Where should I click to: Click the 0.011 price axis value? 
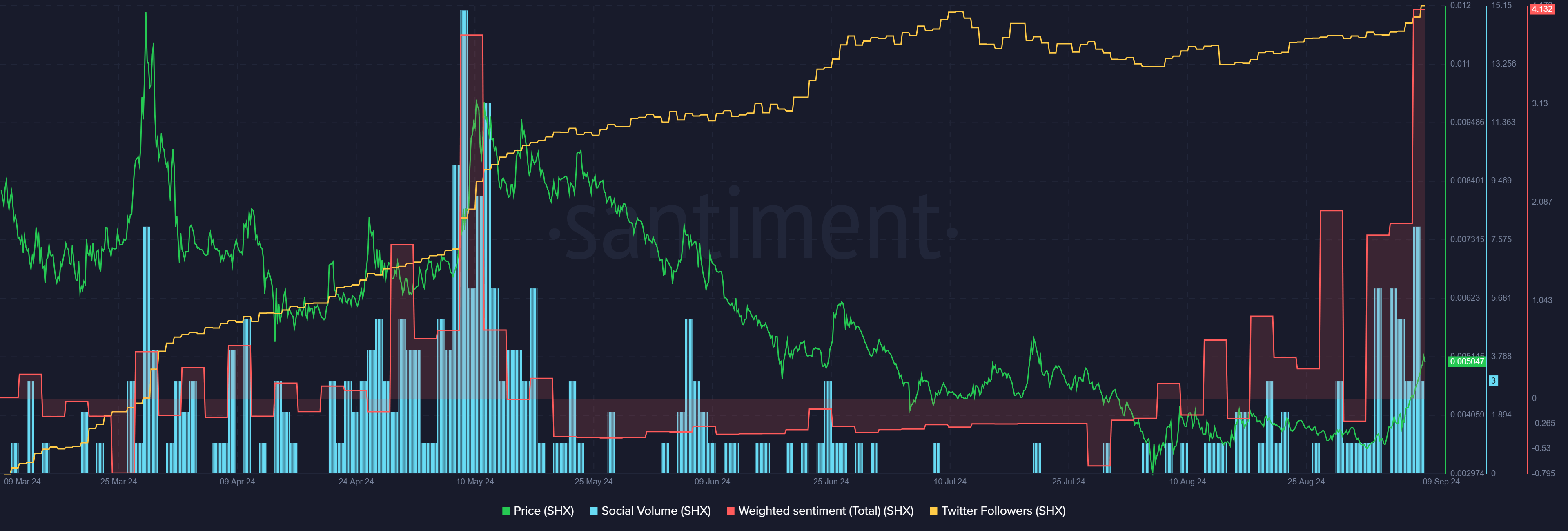click(1460, 64)
